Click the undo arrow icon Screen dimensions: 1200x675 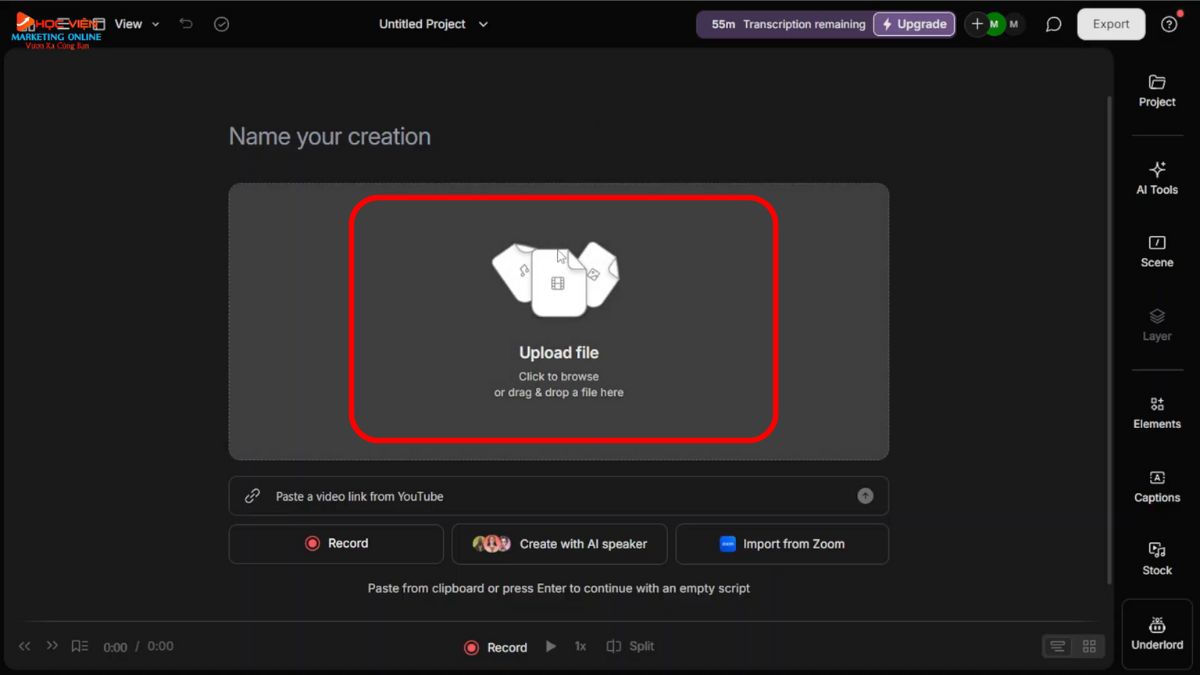point(186,24)
